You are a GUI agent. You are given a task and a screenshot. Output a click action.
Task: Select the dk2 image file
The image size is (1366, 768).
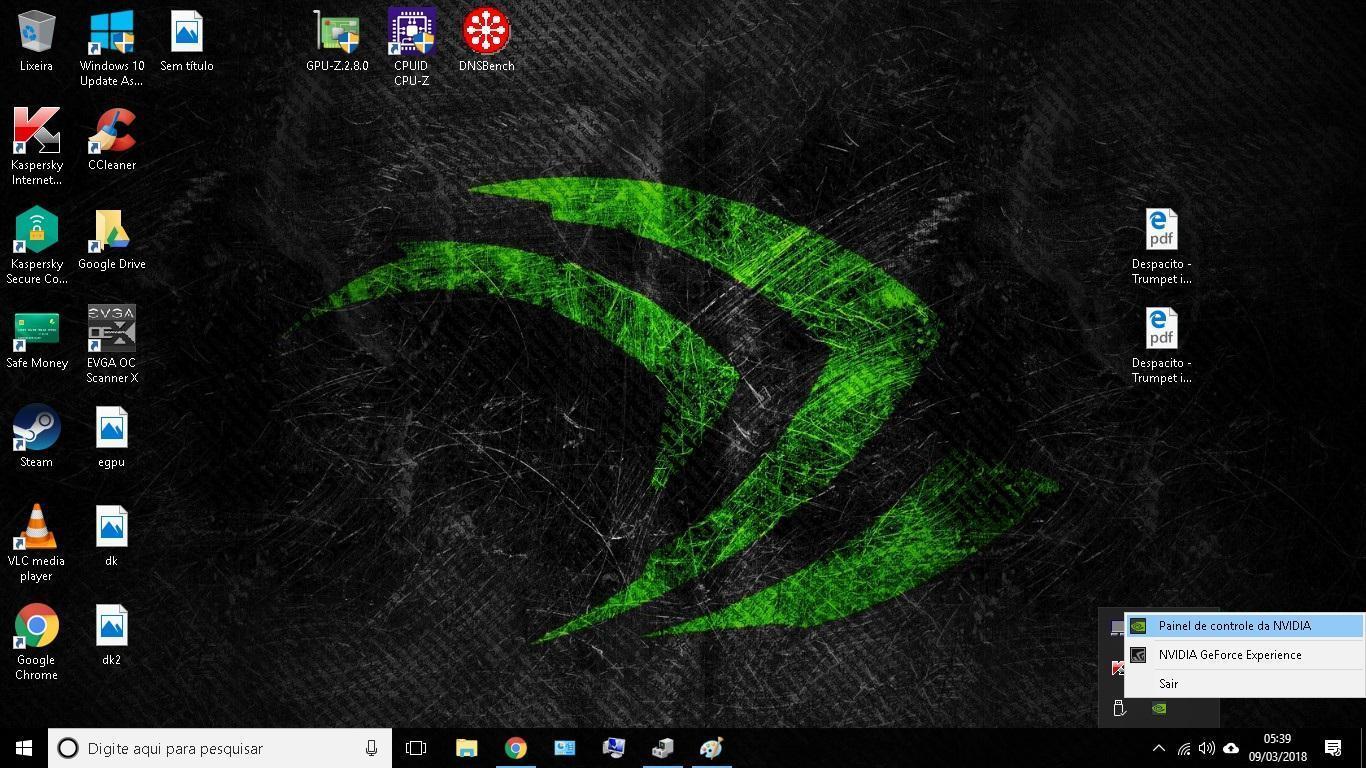111,636
